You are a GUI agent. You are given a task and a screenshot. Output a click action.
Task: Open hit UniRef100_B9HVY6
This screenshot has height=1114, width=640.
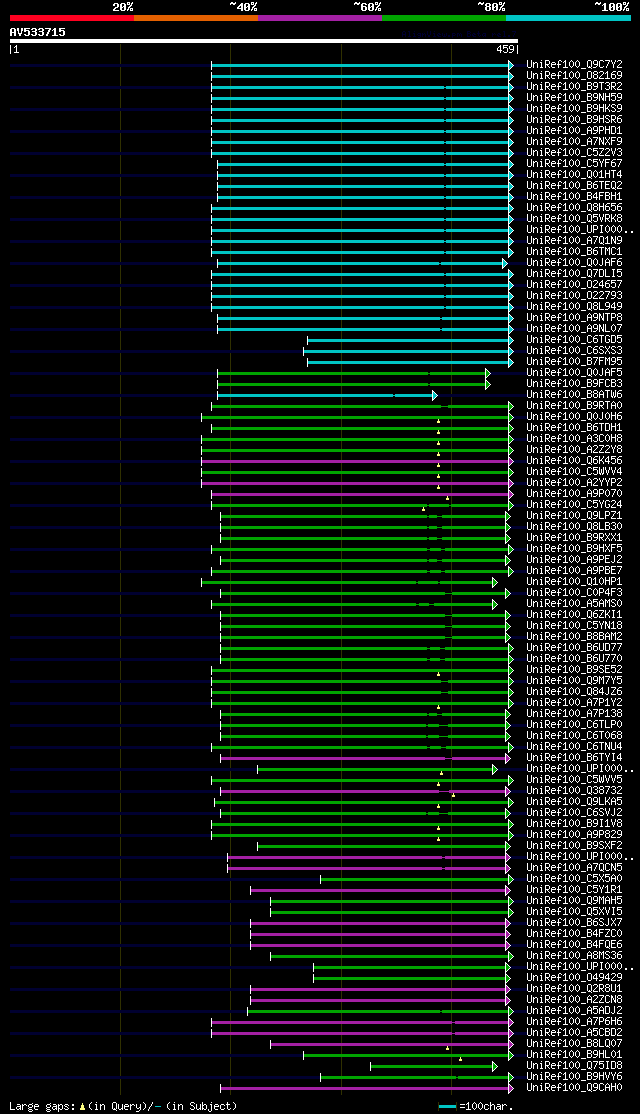click(x=575, y=1077)
